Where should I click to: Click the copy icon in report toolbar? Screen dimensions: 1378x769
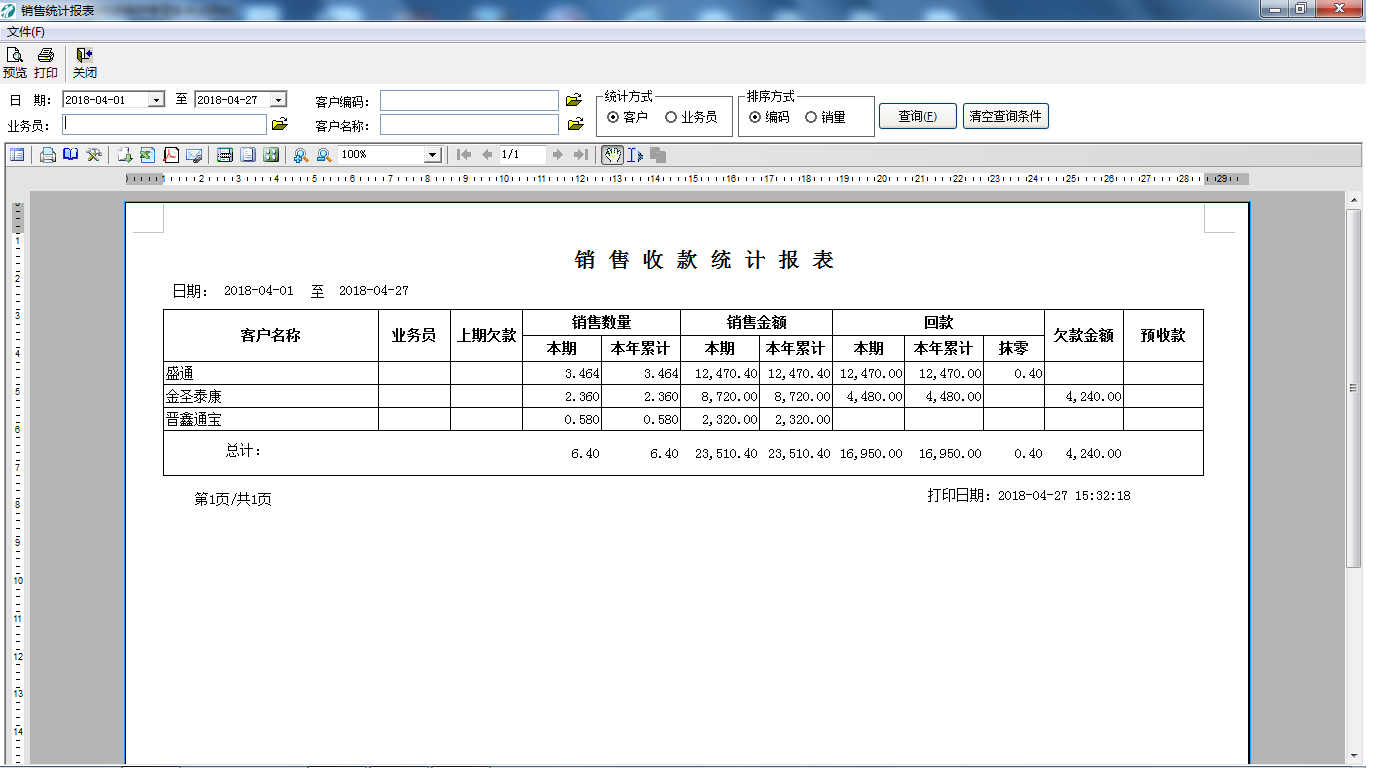658,155
